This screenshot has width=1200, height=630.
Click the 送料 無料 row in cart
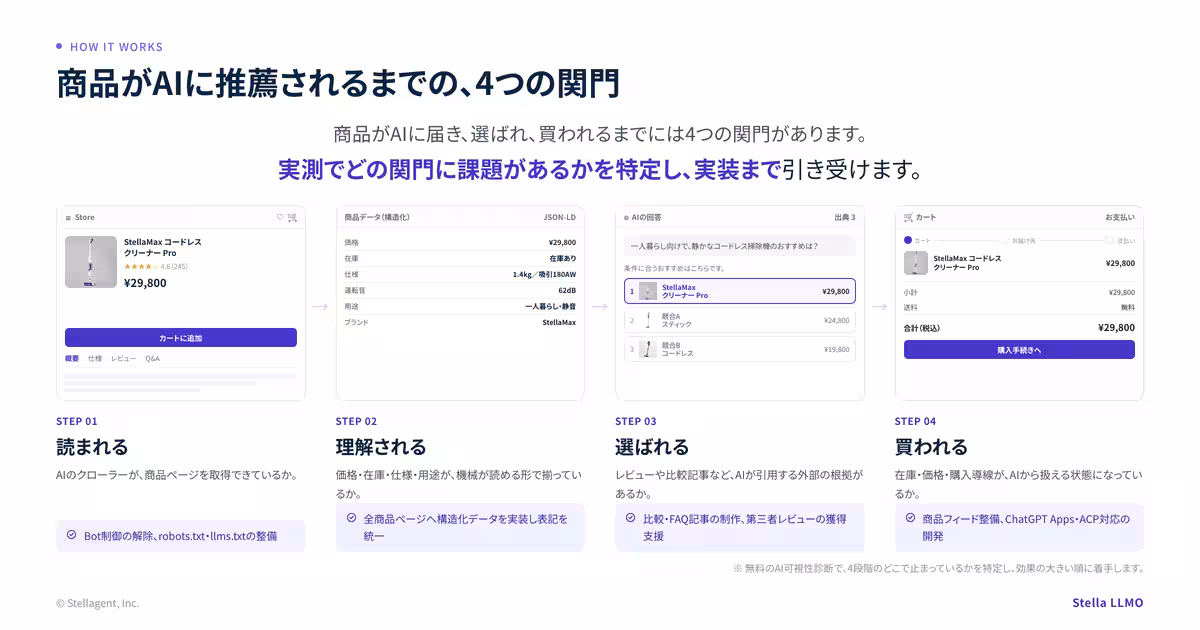click(x=1019, y=307)
